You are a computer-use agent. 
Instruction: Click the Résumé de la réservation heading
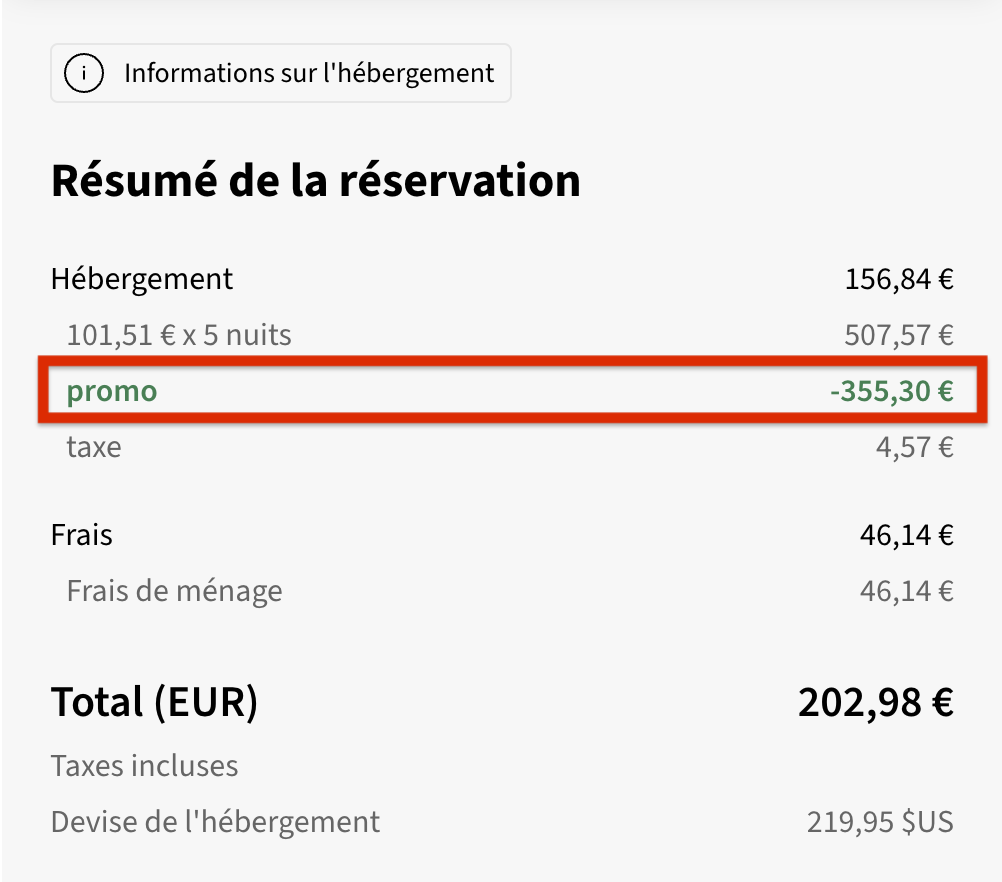click(x=316, y=180)
